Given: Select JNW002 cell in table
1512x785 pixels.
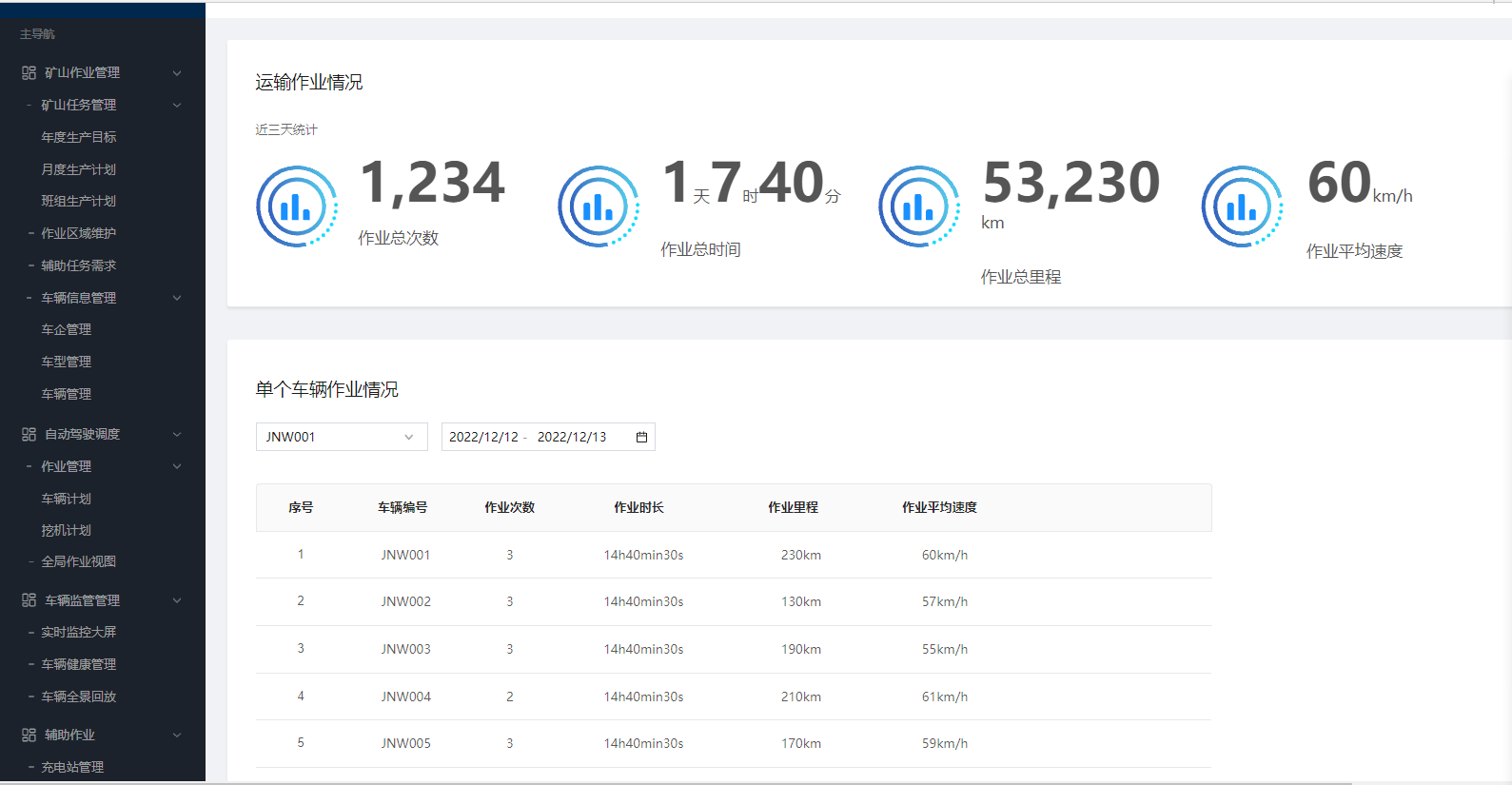Looking at the screenshot, I should click(406, 601).
